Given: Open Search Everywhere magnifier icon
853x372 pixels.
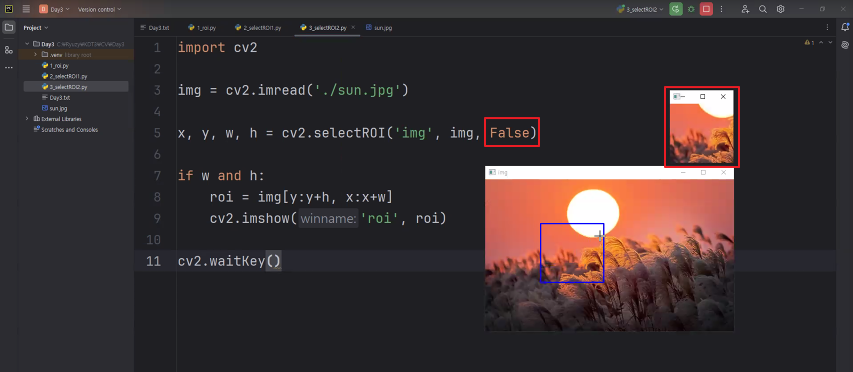Looking at the screenshot, I should click(x=763, y=9).
